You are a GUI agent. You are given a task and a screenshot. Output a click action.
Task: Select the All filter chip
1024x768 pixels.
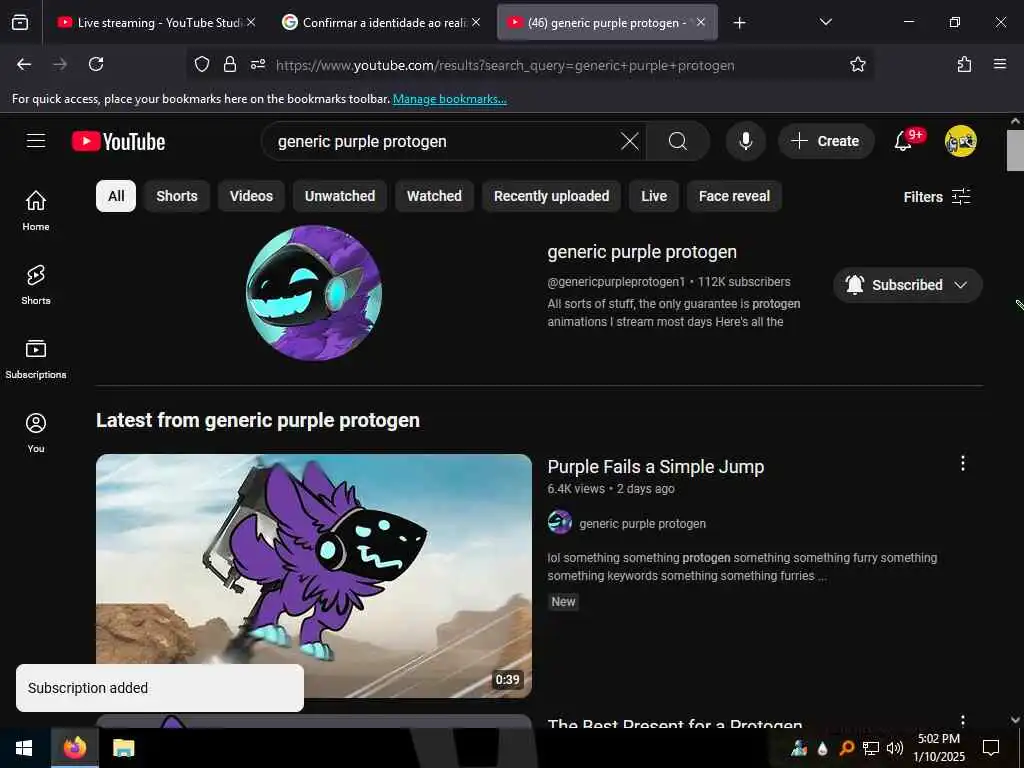116,196
